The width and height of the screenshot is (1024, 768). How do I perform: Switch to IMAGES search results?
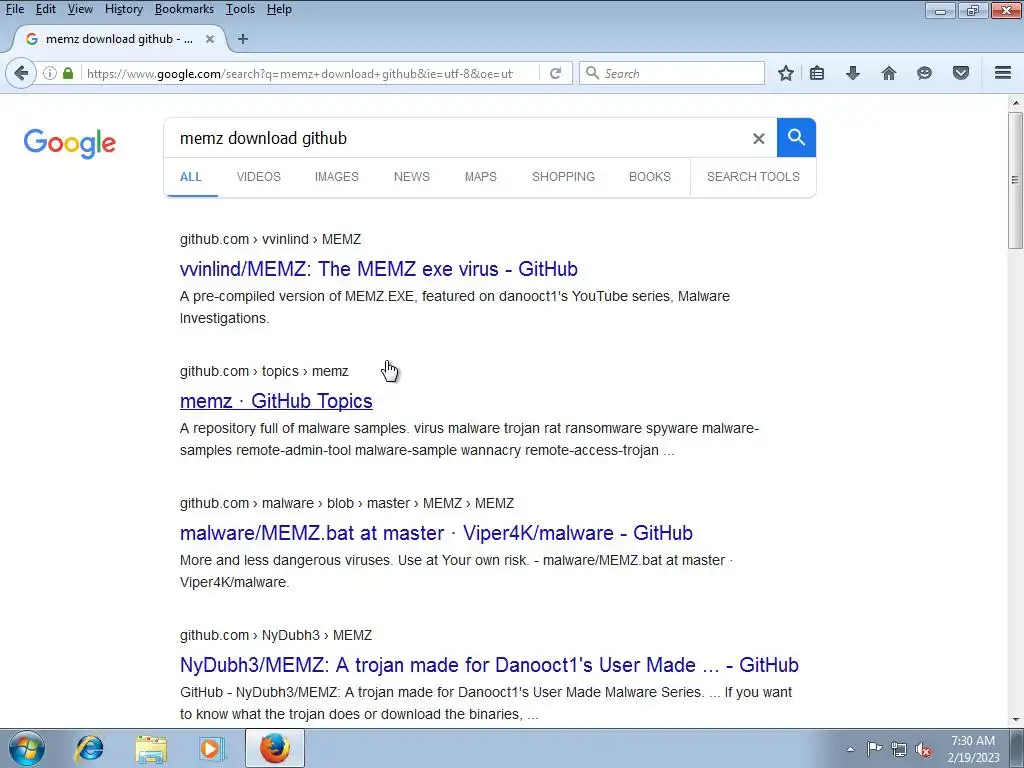pyautogui.click(x=336, y=177)
